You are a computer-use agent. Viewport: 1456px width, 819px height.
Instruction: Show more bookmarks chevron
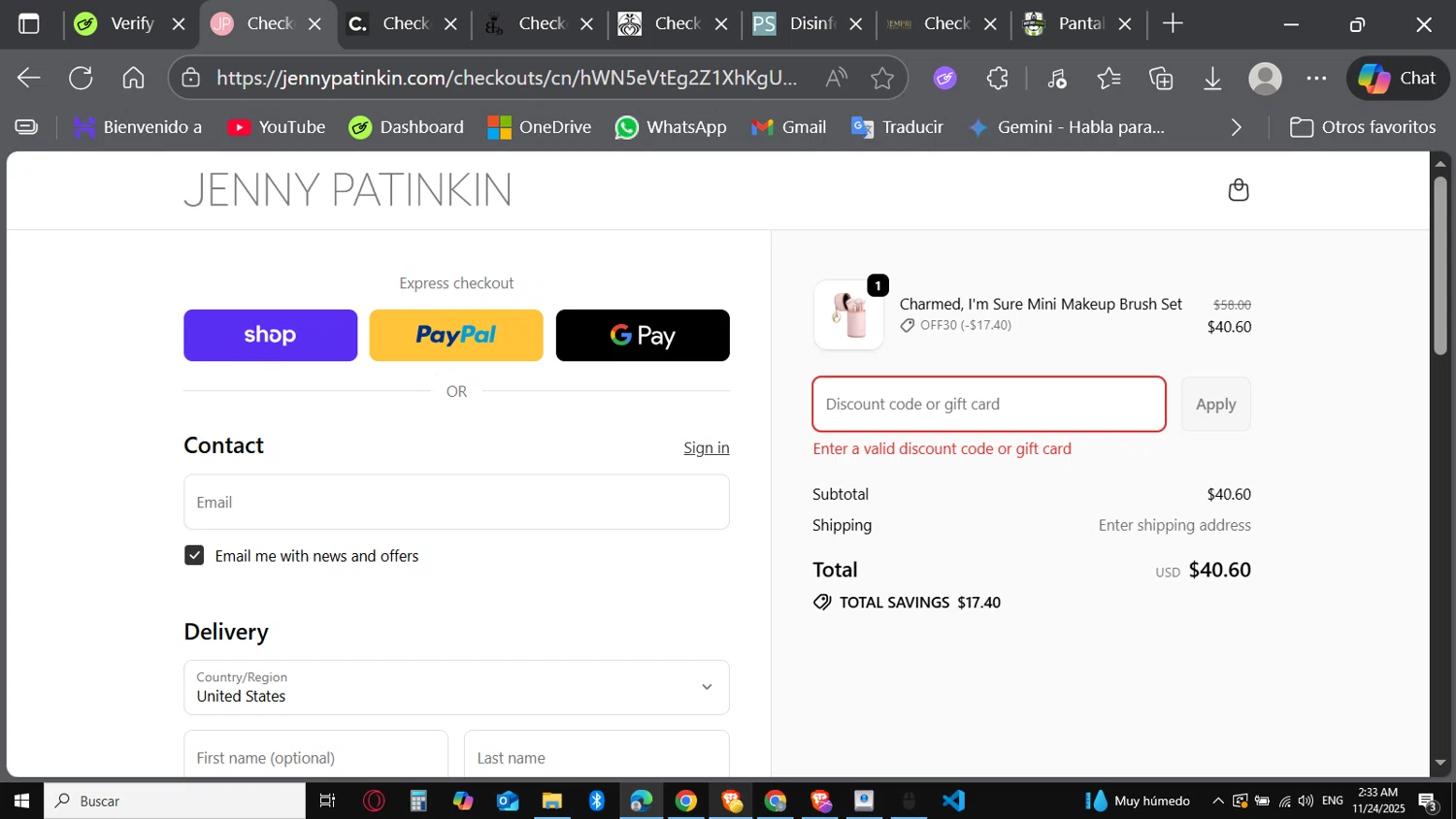point(1236,127)
